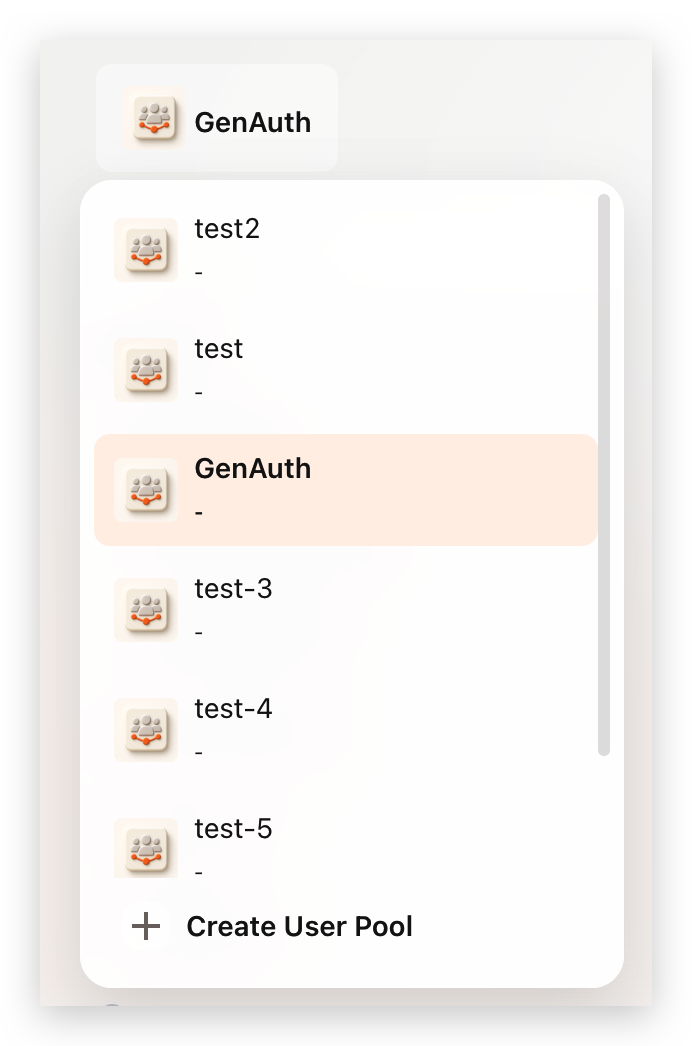Click the test pool icon
The image size is (692, 1046).
pyautogui.click(x=146, y=370)
